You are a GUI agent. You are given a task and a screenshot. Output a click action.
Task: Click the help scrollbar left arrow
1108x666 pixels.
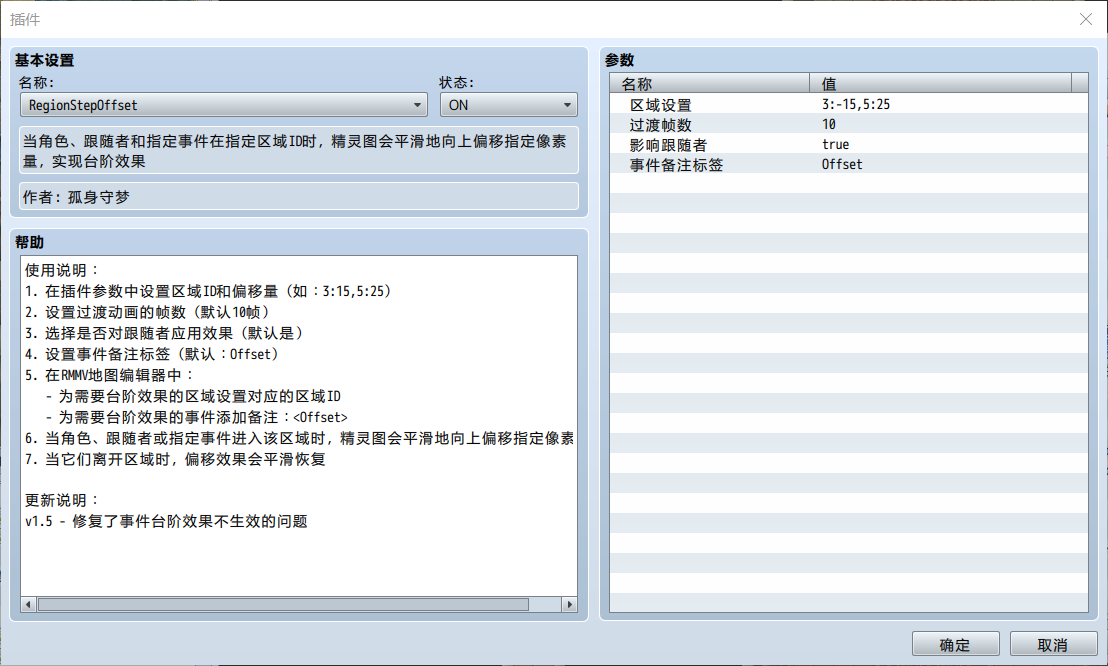[x=28, y=604]
